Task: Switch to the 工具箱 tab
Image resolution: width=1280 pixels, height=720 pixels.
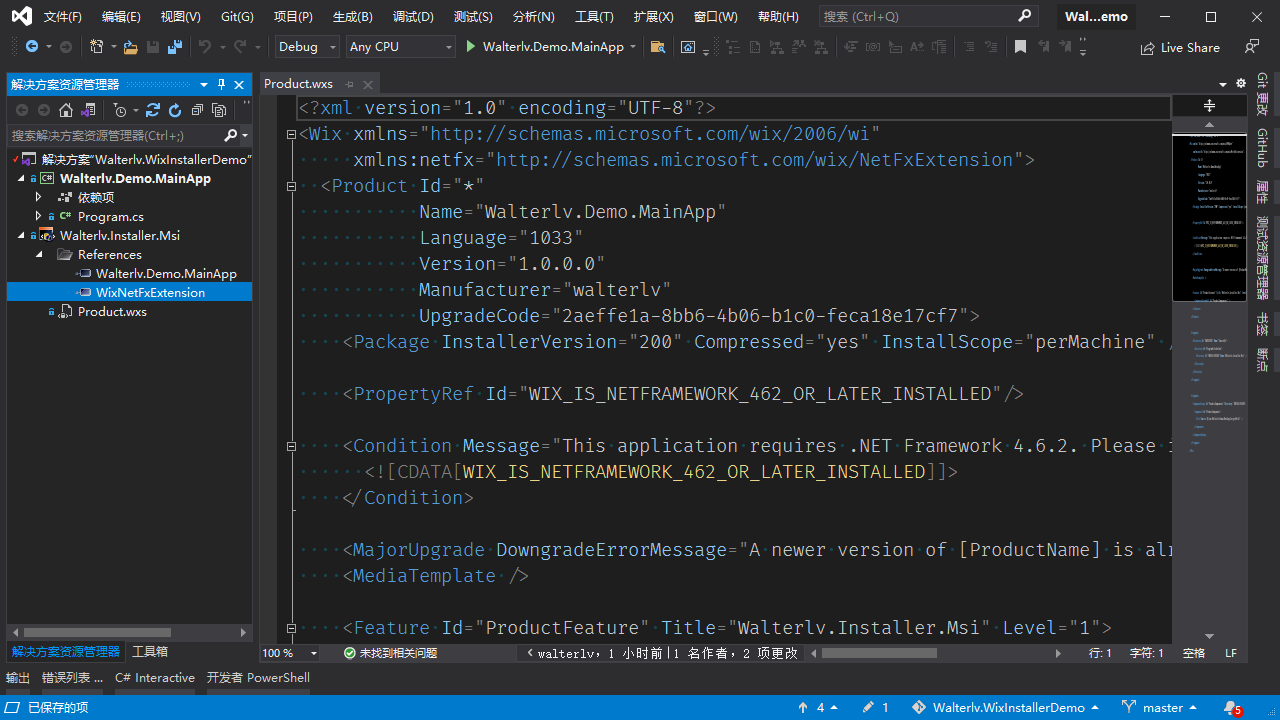Action: [150, 651]
